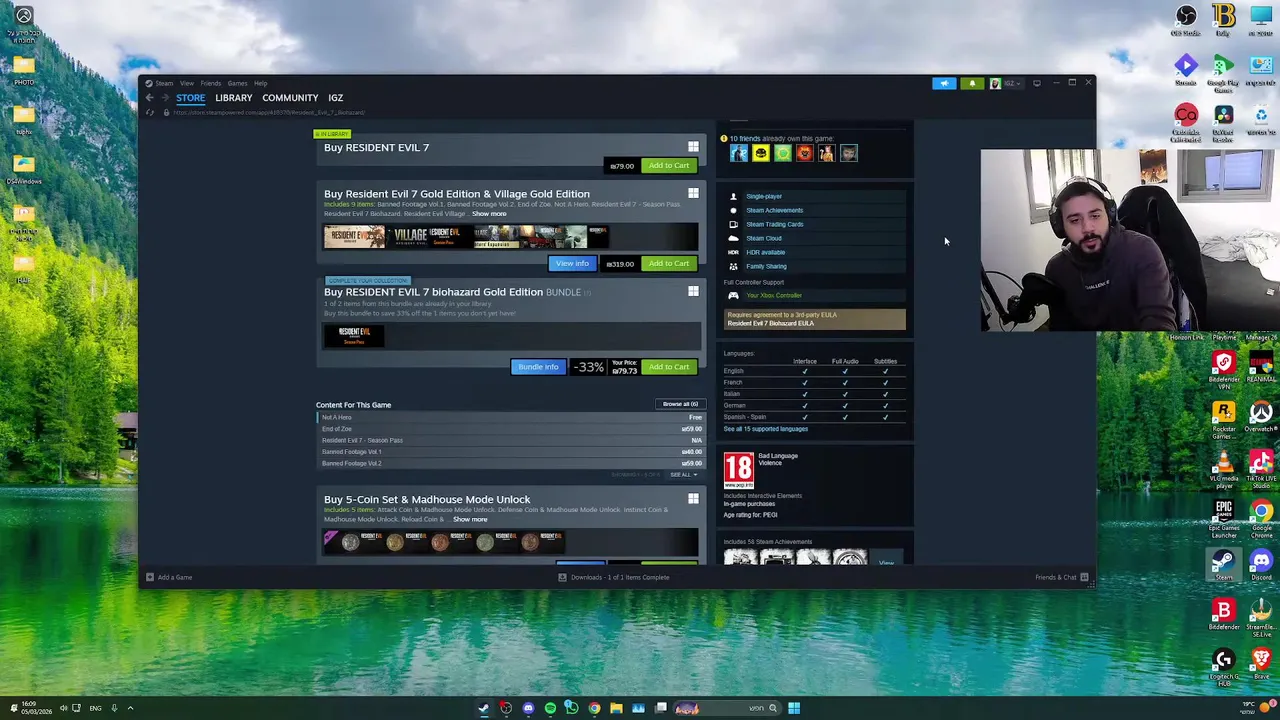The image size is (1280, 720).
Task: Show more items in Gold Edition & Village bundle
Action: [x=489, y=214]
